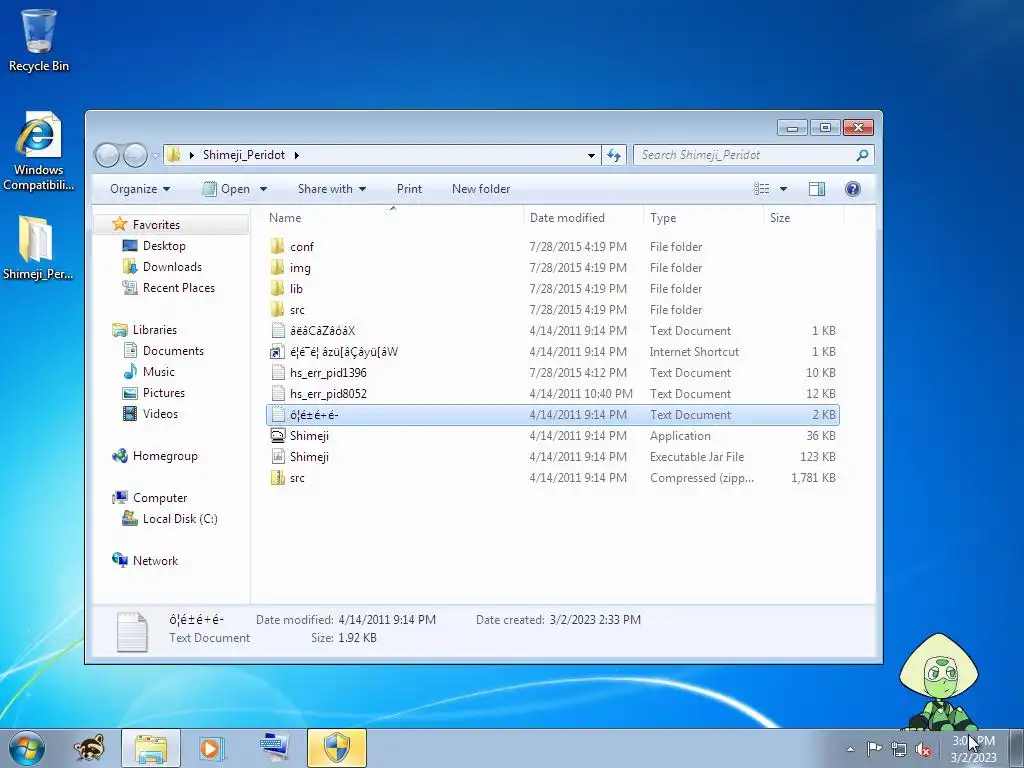The image size is (1024, 768).
Task: Click the Start button on taskbar
Action: (x=26, y=748)
